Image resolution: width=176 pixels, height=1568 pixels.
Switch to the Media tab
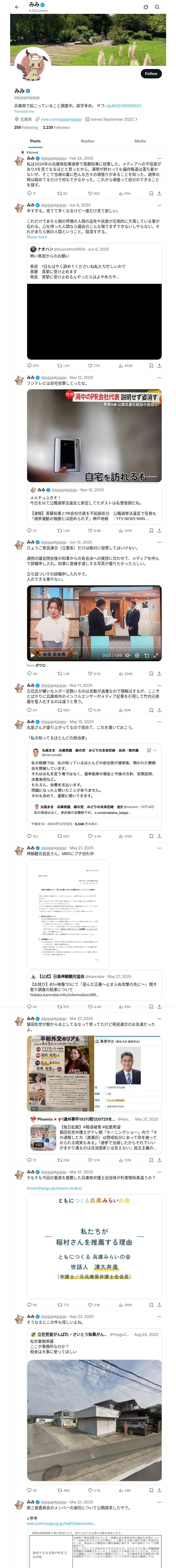click(x=140, y=141)
